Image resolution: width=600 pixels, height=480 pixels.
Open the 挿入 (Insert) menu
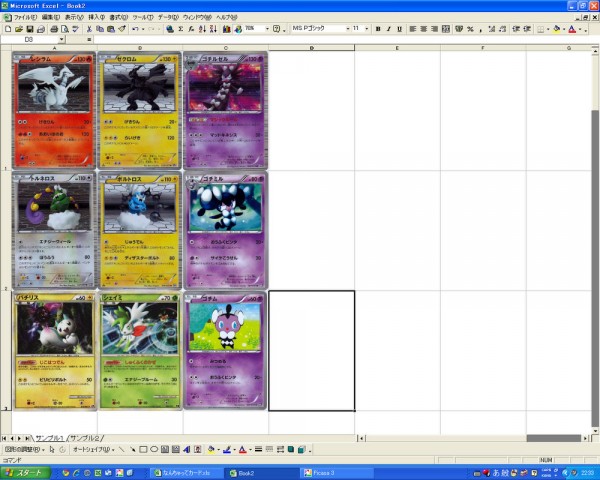96,18
